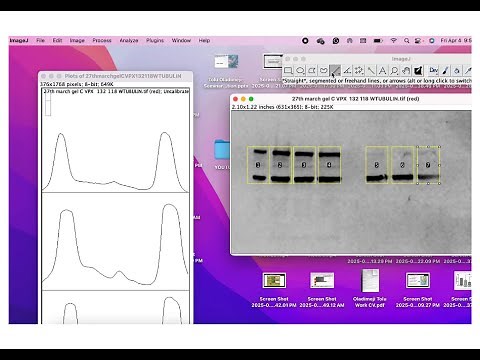Select the Angle tool
This screenshot has width=480, height=360.
[347, 70]
